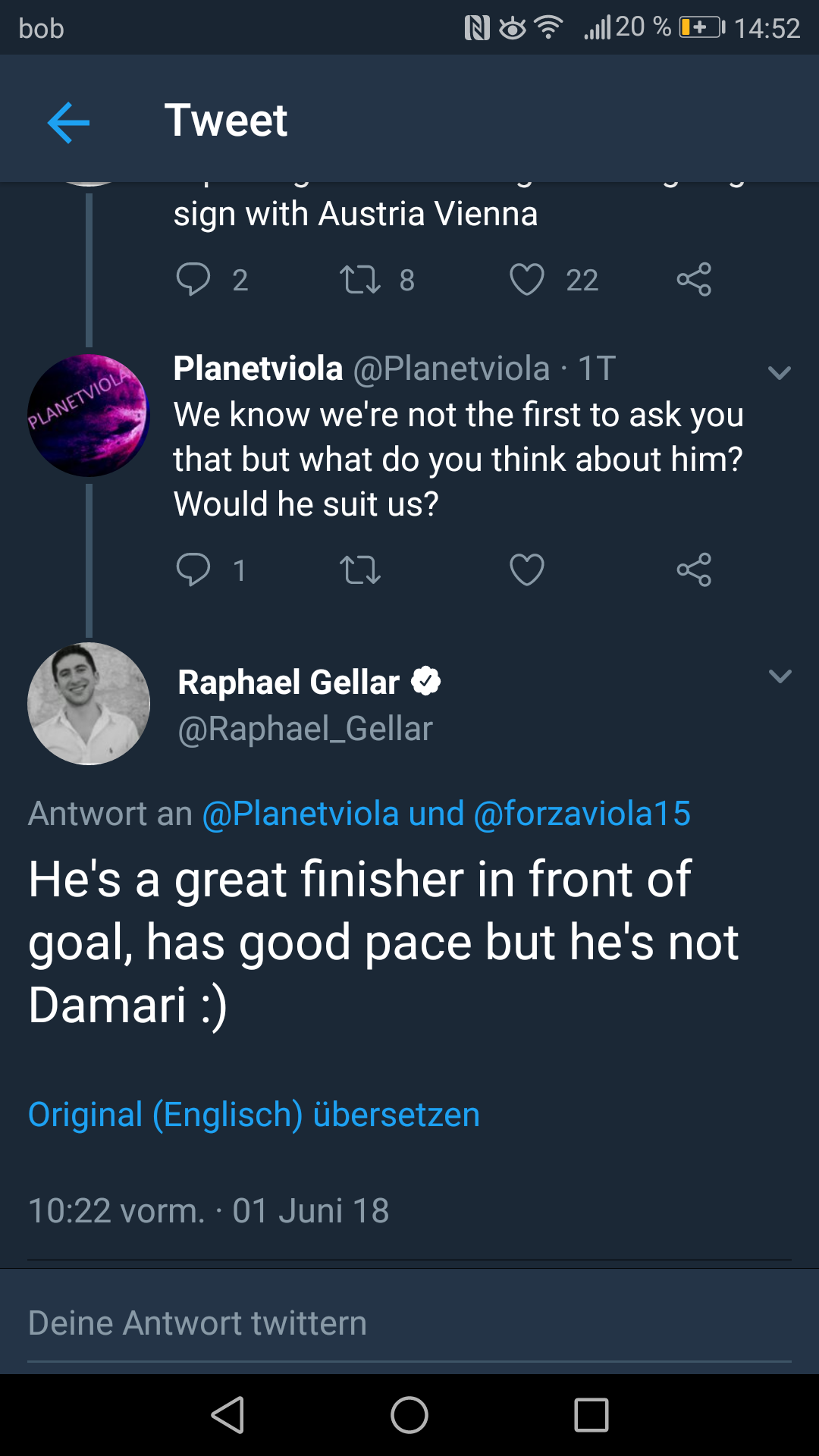Retweet the Planetviola tweet
Screen dimensions: 819x1456
tap(360, 570)
